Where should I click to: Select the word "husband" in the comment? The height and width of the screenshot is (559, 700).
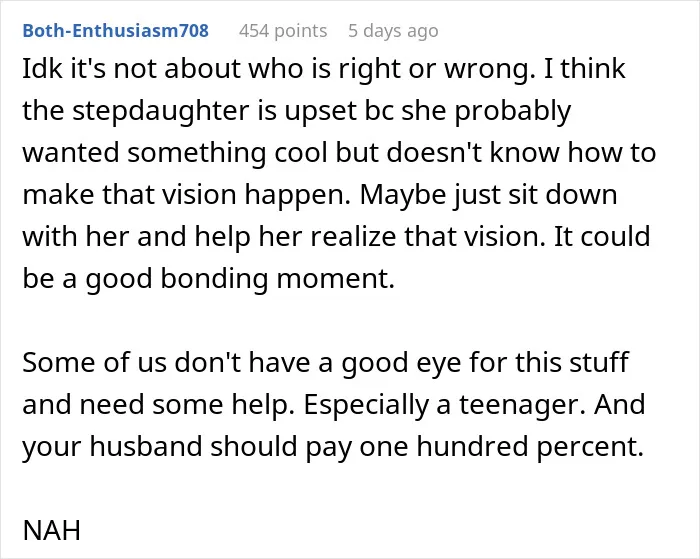coord(146,446)
